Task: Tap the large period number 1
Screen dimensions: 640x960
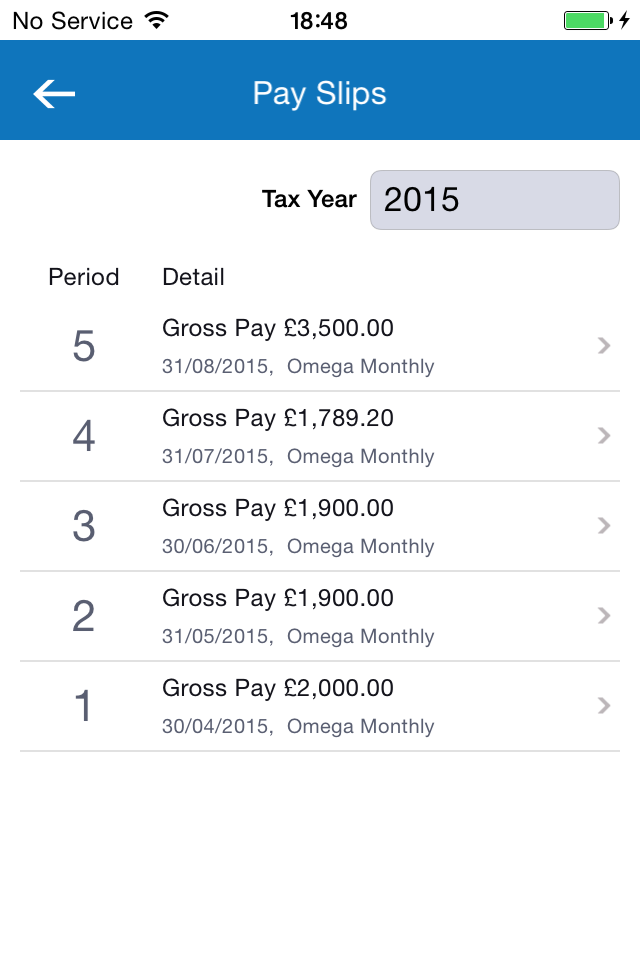Action: [83, 706]
